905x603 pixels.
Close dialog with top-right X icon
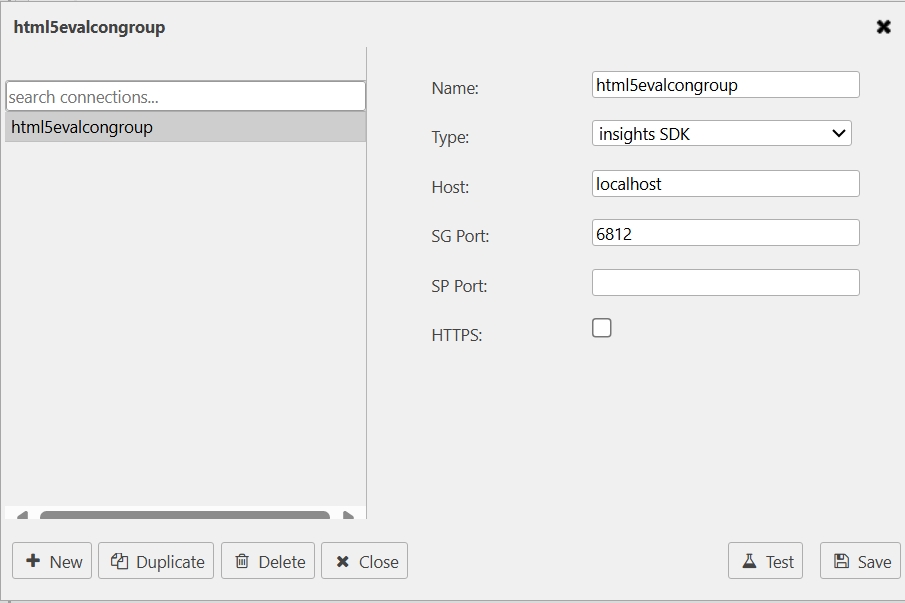[x=883, y=27]
